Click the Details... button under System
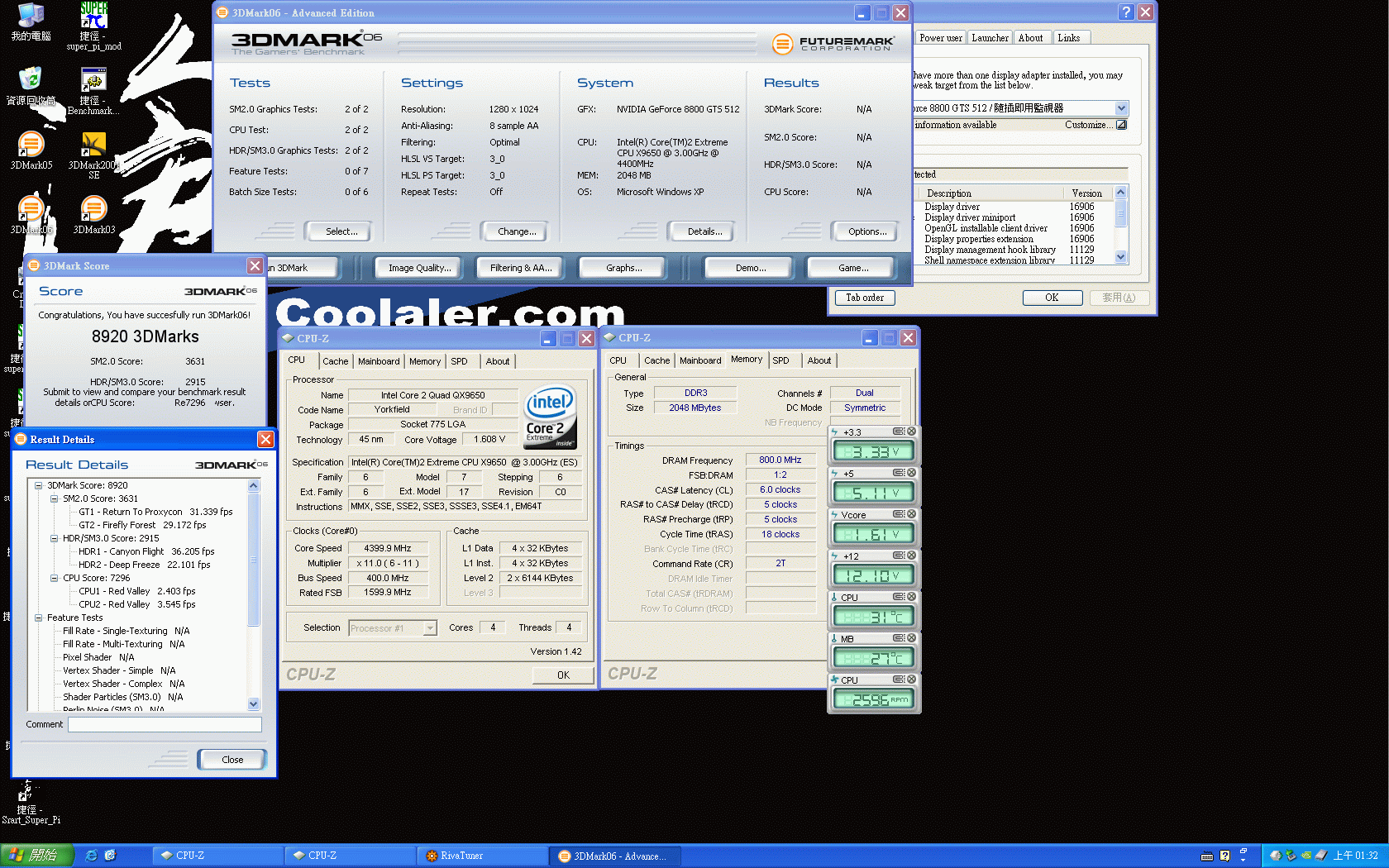This screenshot has width=1389, height=868. click(x=701, y=231)
